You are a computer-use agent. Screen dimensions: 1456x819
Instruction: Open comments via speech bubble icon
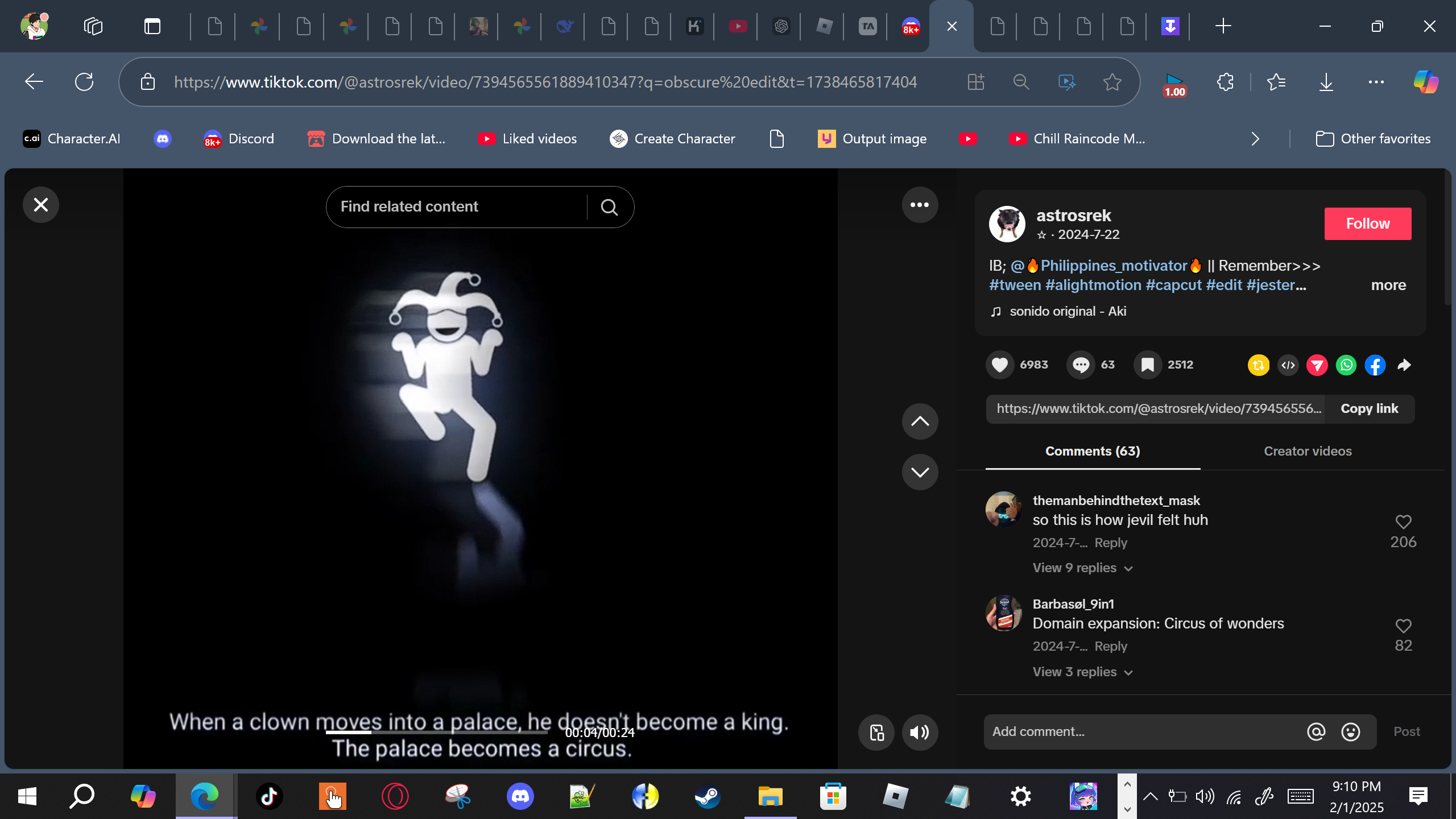click(1081, 365)
